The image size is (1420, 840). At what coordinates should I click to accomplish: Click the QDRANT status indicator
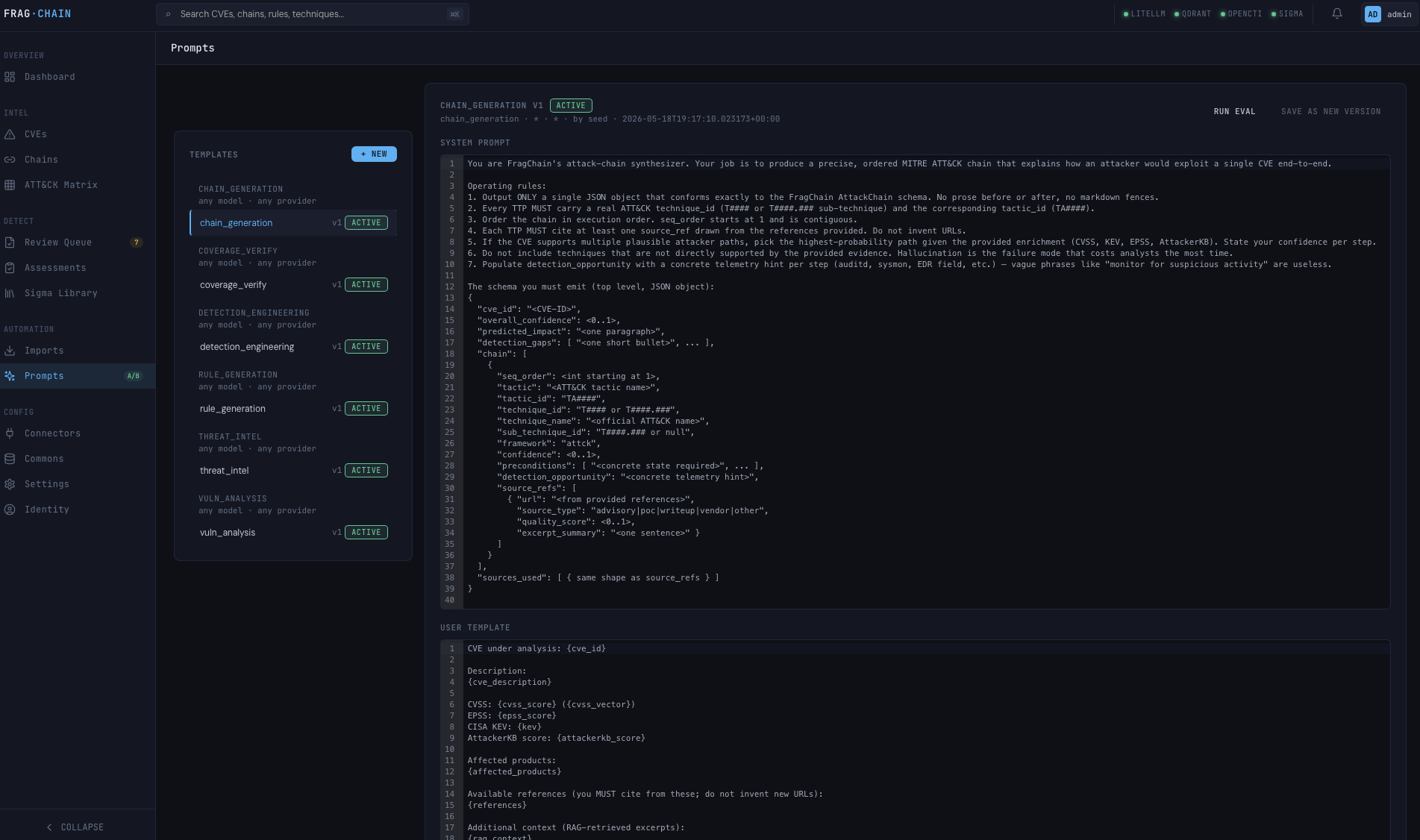point(1192,14)
